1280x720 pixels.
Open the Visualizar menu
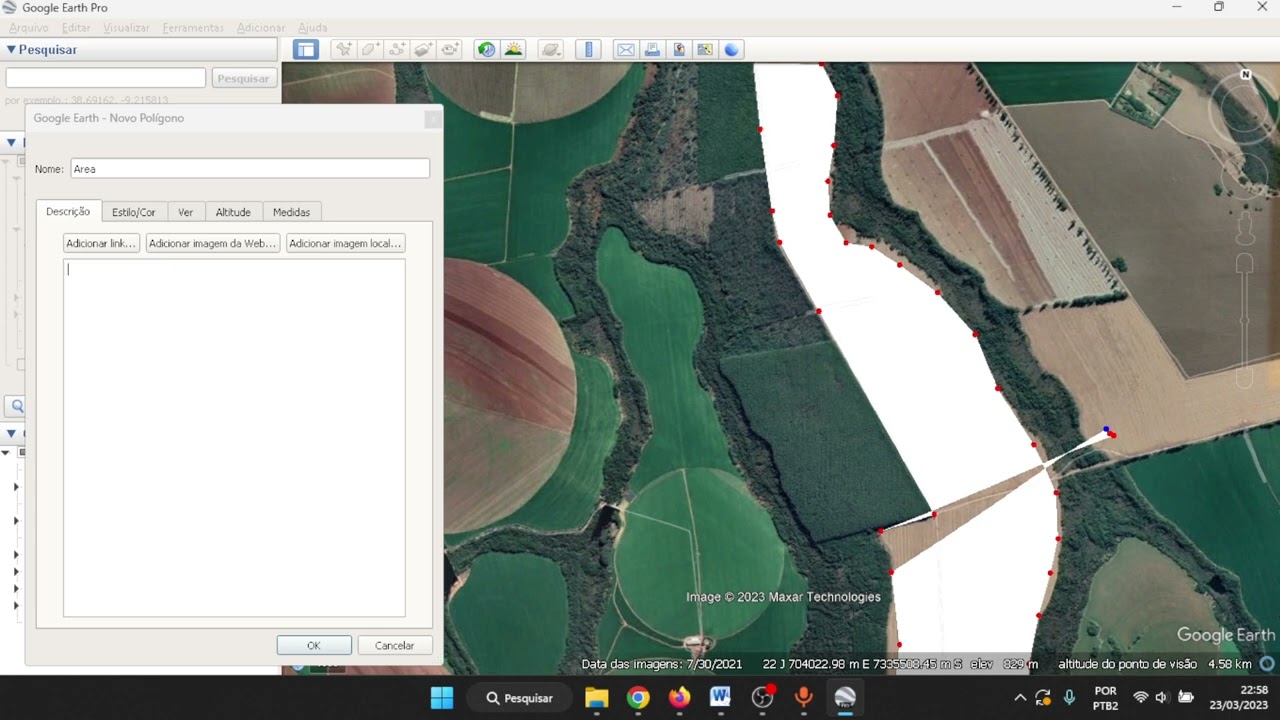click(126, 28)
